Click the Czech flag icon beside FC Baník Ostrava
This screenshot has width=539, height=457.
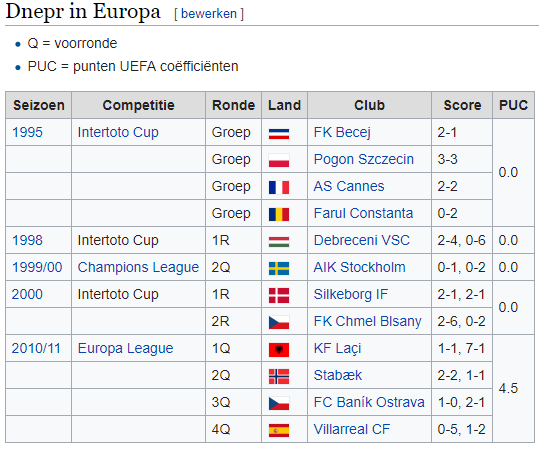tap(279, 403)
